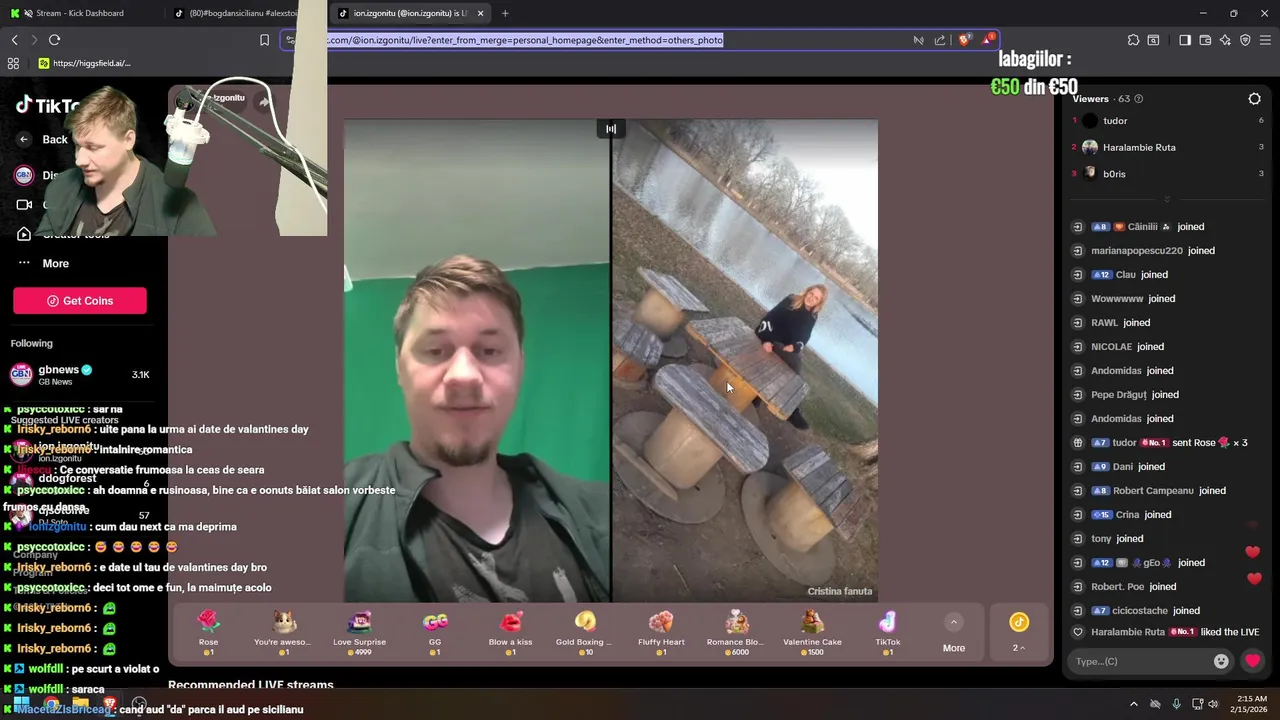
Task: Click the Get Coins button
Action: coord(80,301)
